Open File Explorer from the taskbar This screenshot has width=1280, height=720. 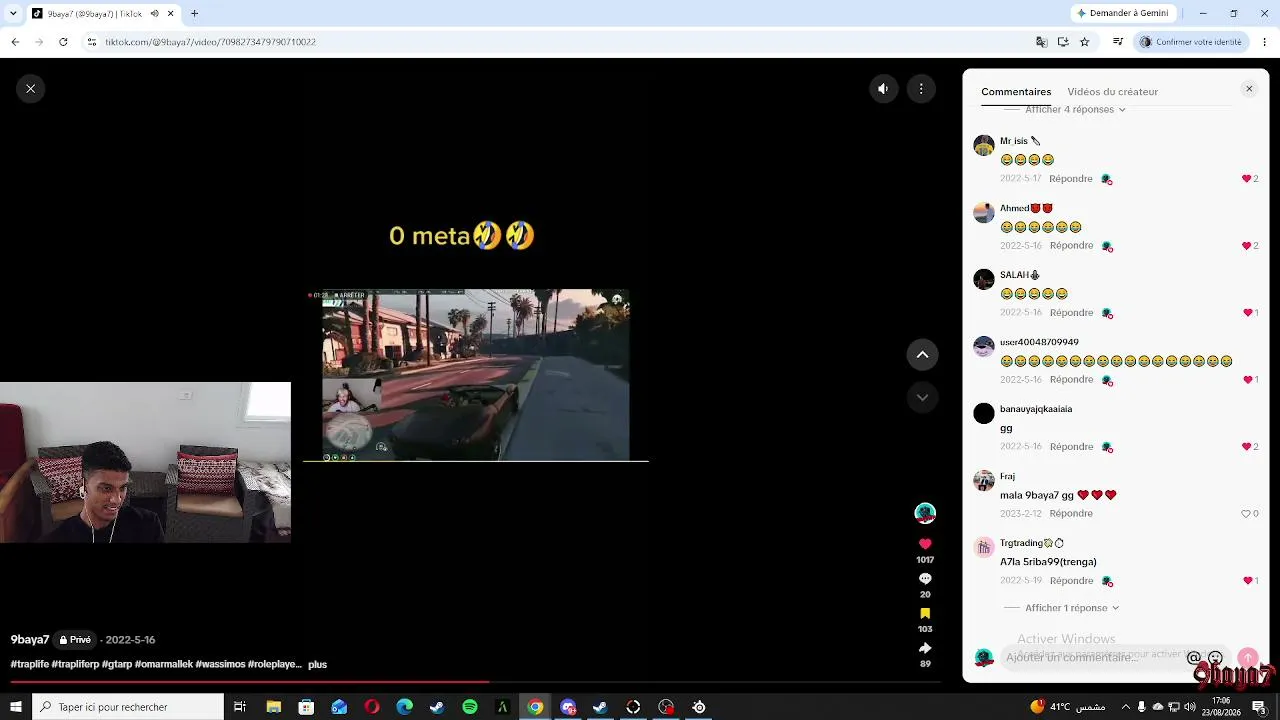273,707
